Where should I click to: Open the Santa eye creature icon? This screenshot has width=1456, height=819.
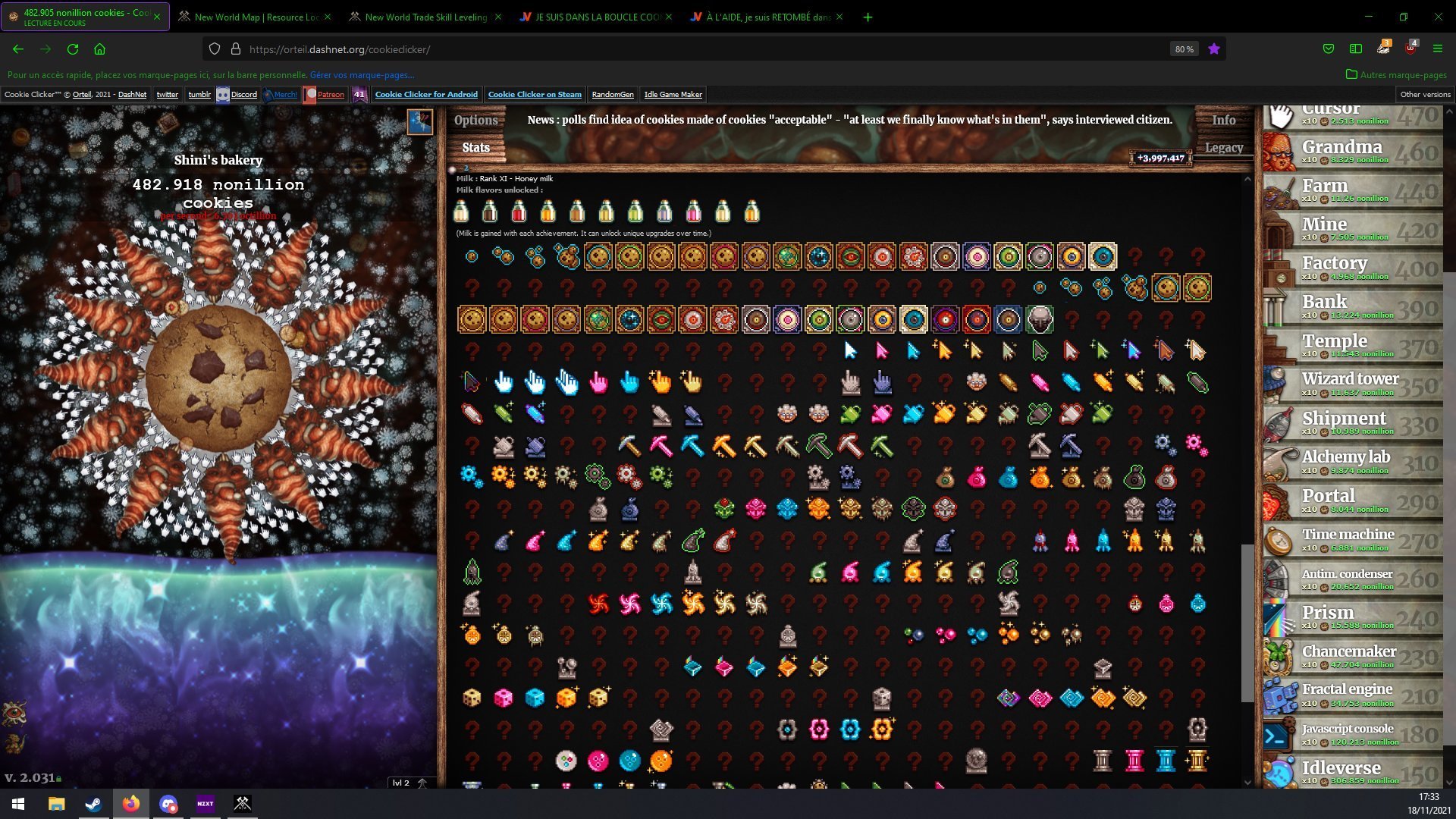pyautogui.click(x=14, y=713)
